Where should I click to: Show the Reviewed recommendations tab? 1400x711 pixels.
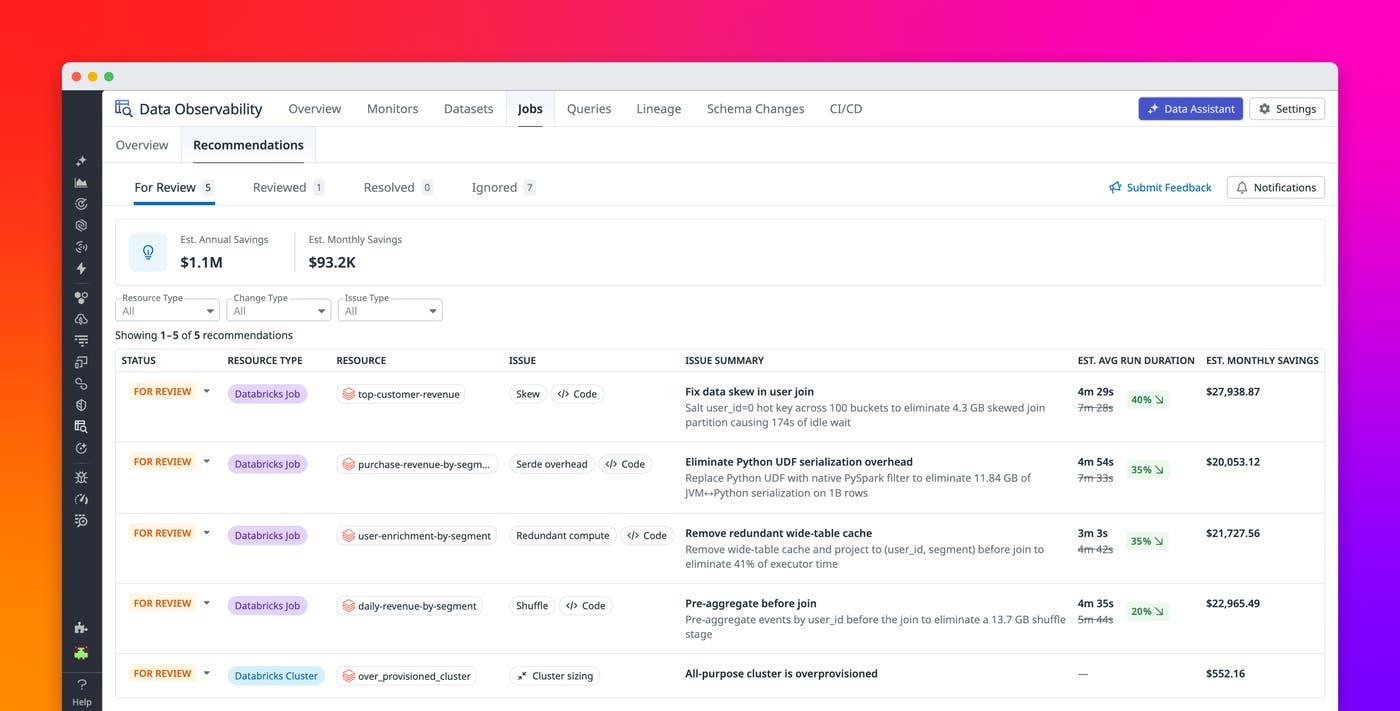click(288, 187)
